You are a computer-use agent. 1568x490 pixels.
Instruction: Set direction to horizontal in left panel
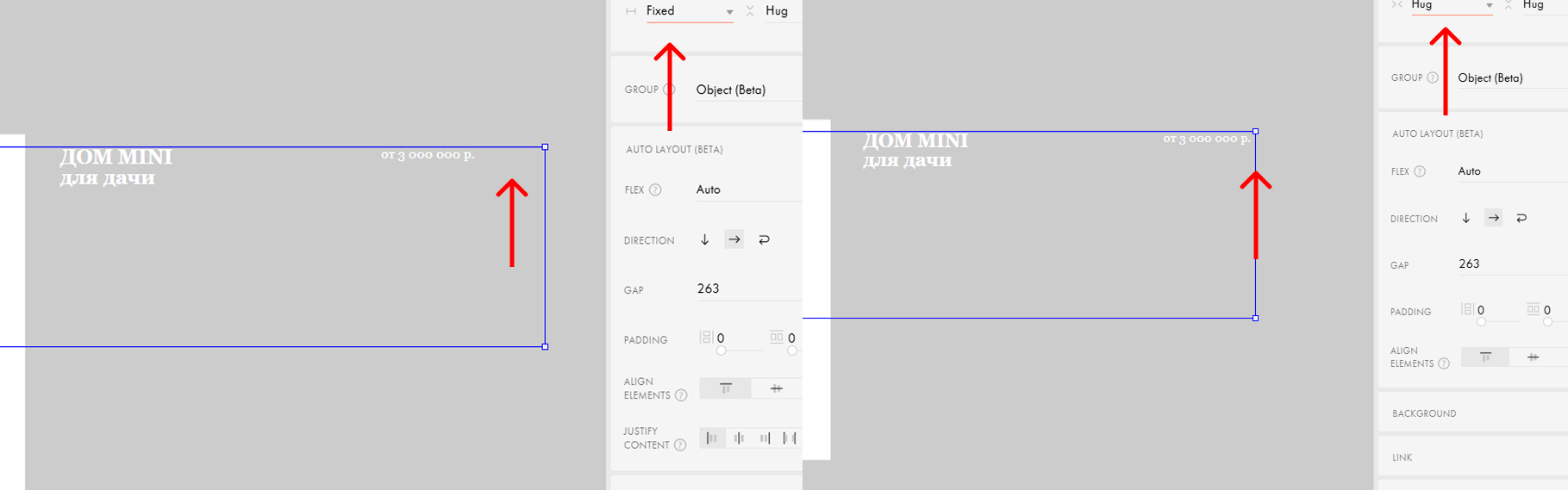(x=734, y=240)
